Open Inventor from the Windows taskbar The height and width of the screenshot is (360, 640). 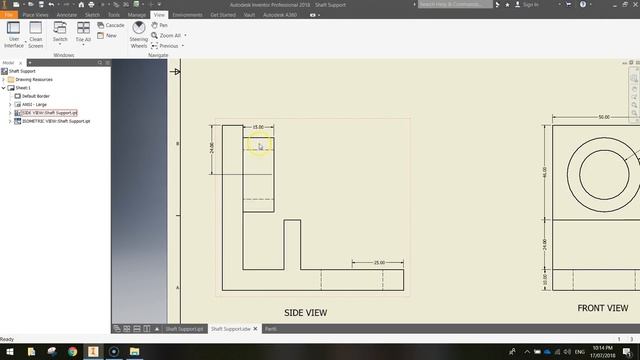(93, 351)
